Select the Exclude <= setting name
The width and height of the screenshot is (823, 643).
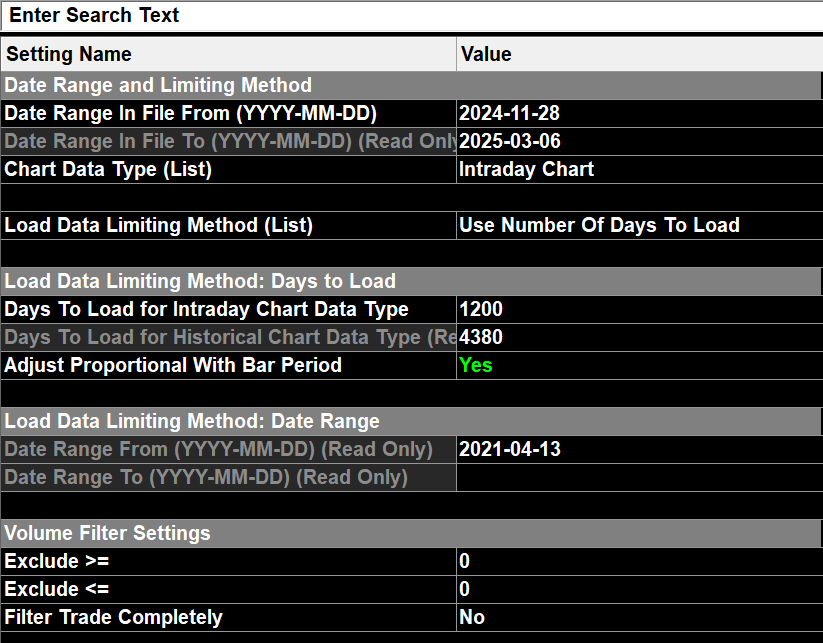tap(228, 589)
